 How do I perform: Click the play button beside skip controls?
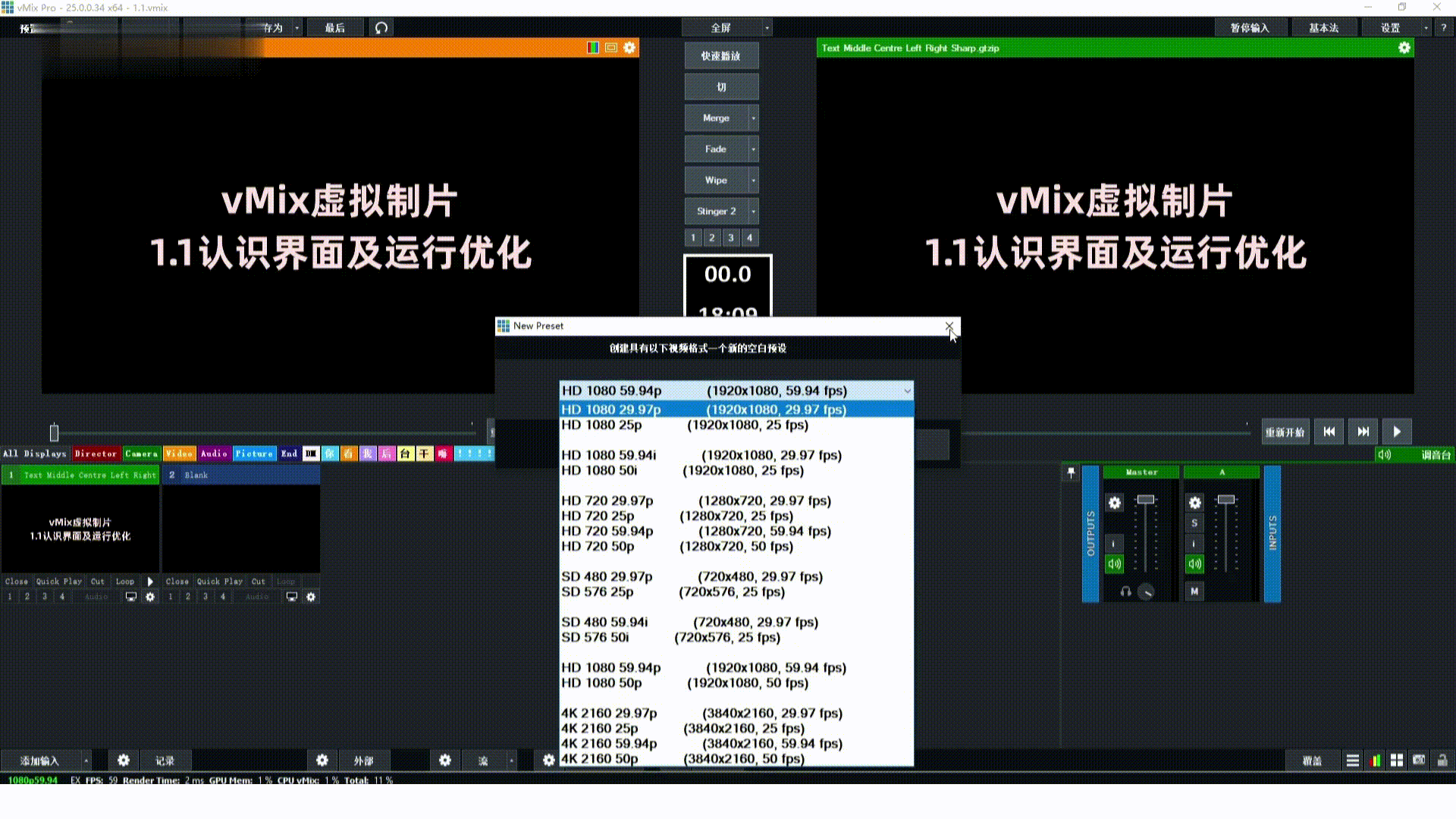[1397, 431]
